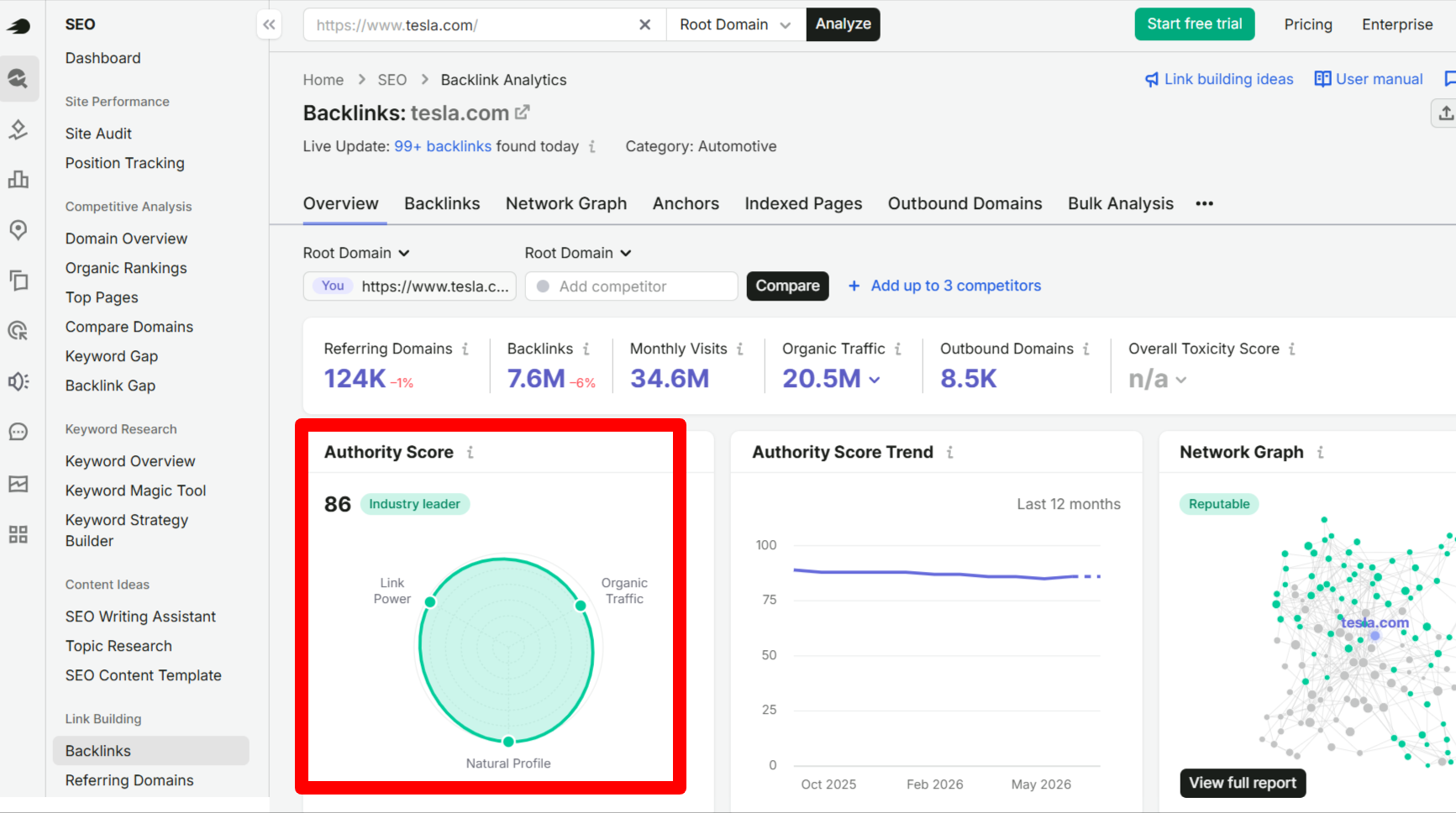Open the apps grid sidebar icon
This screenshot has height=813, width=1456.
point(18,534)
